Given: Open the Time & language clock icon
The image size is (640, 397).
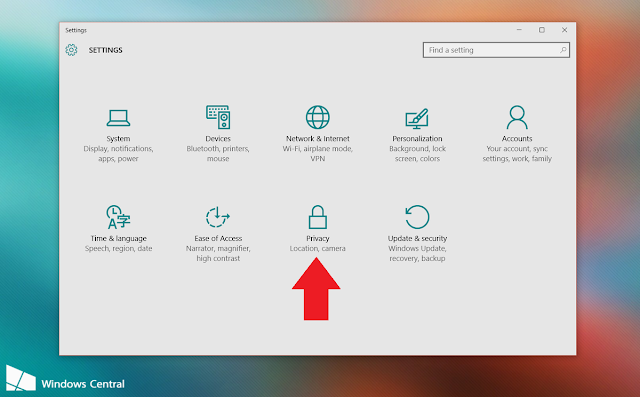Looking at the screenshot, I should pos(118,217).
